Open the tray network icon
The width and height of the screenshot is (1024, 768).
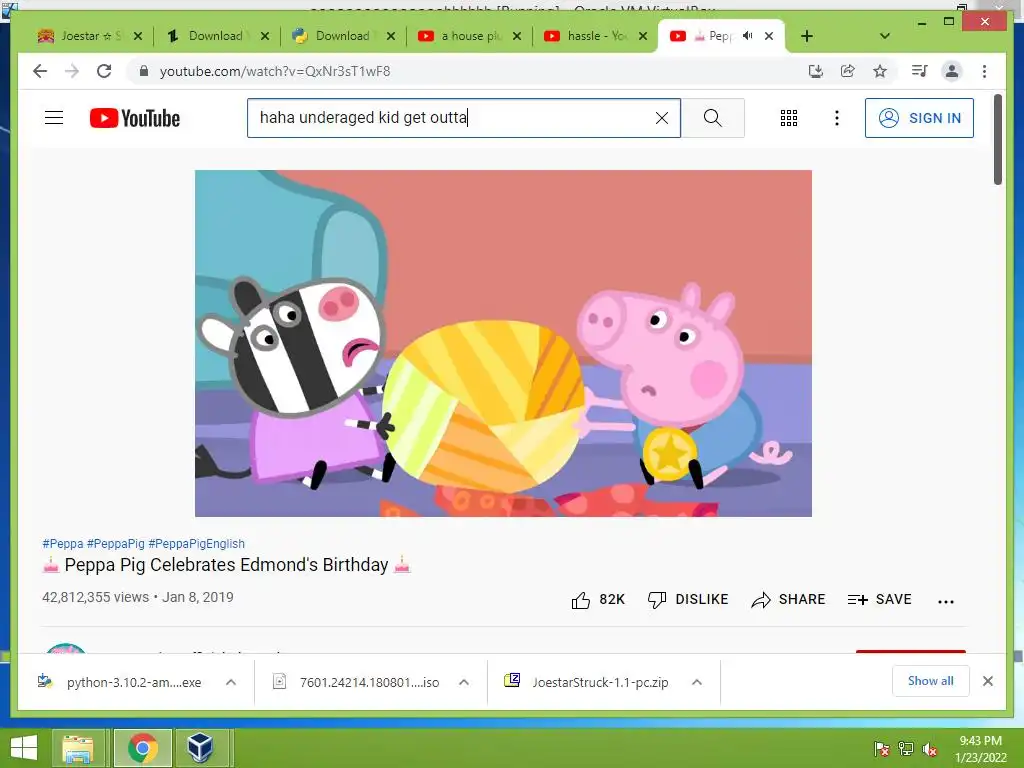pyautogui.click(x=906, y=749)
